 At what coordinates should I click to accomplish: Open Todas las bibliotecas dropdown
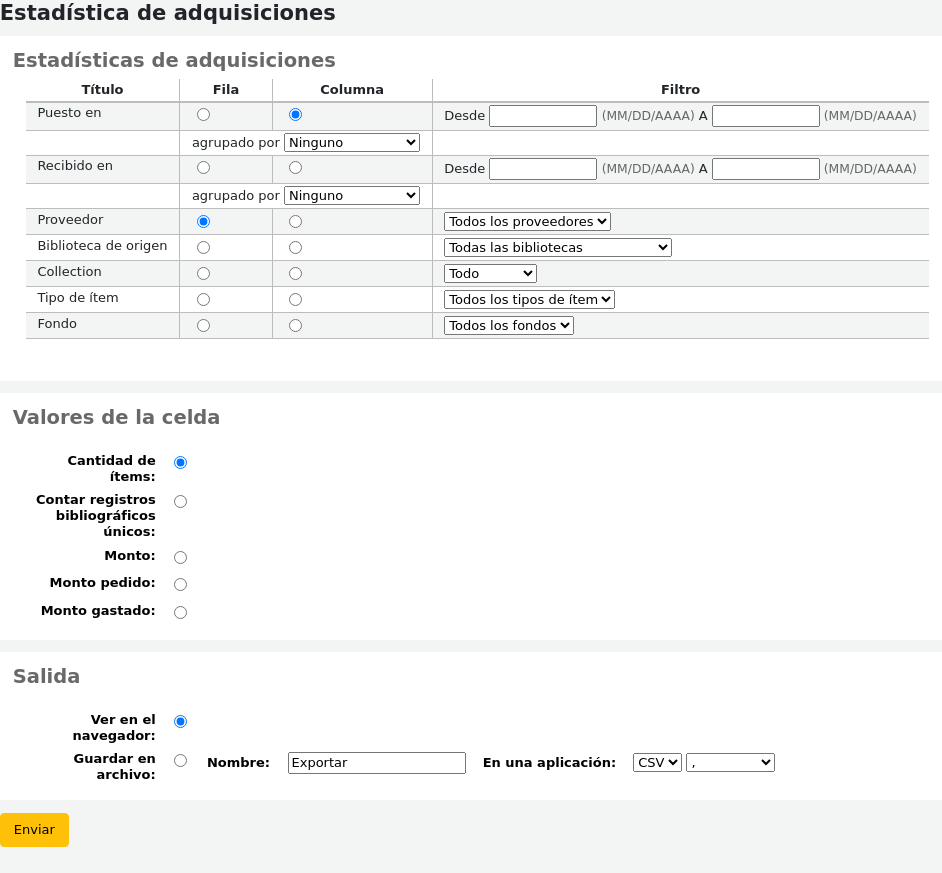click(558, 248)
